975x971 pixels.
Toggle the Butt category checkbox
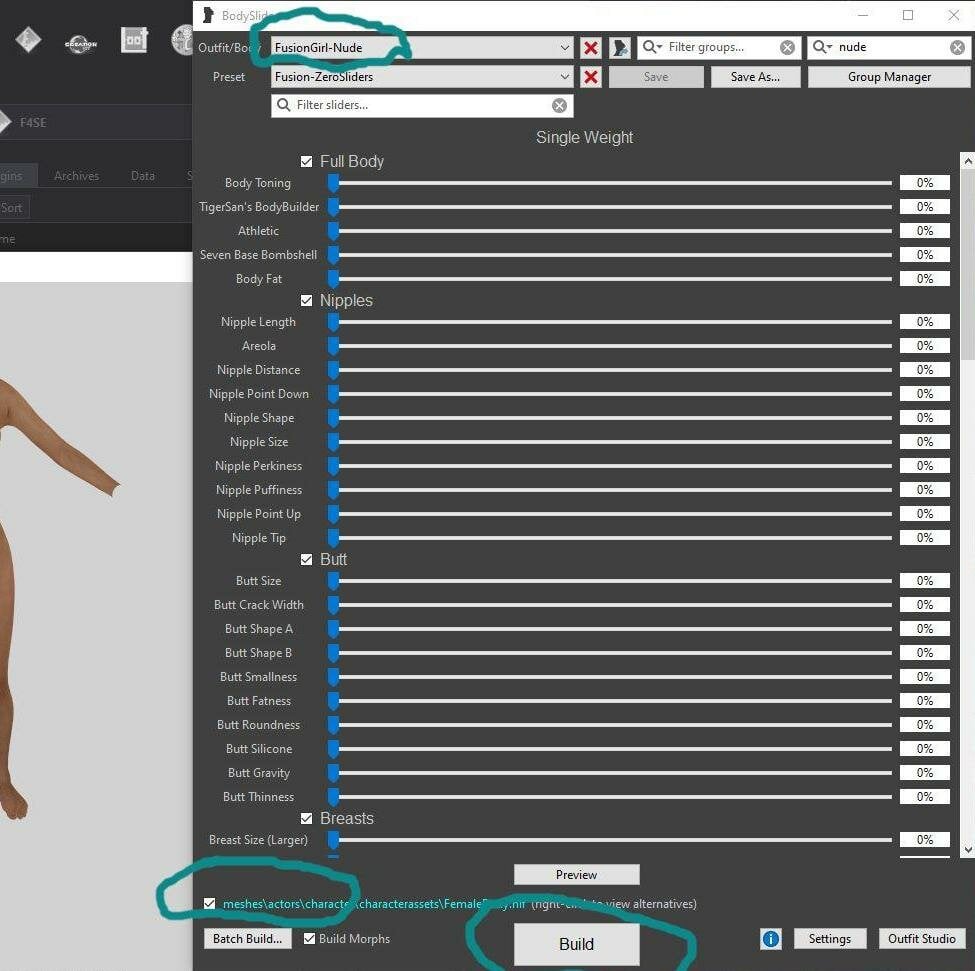pos(307,559)
